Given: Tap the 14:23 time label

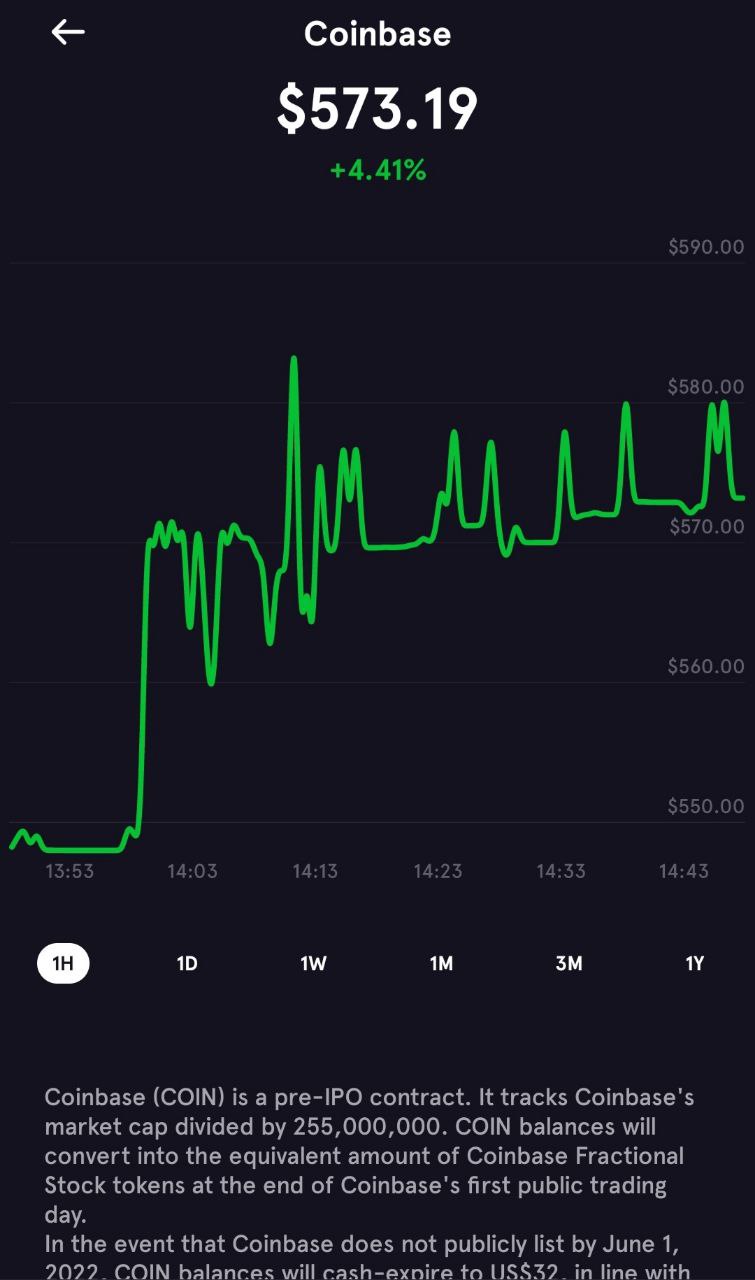Looking at the screenshot, I should (438, 871).
